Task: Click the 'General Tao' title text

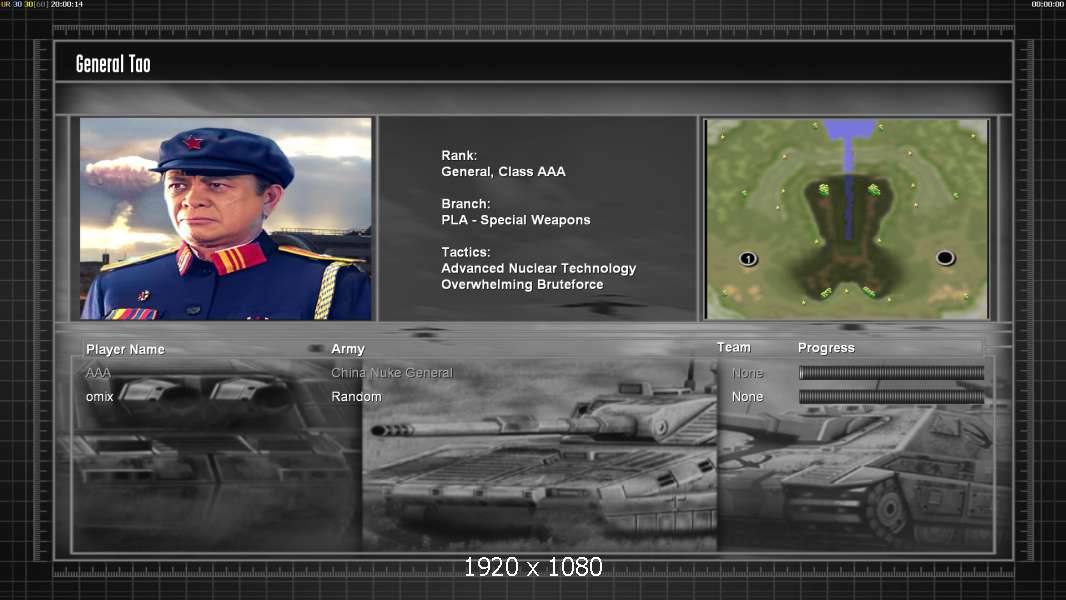Action: point(113,64)
